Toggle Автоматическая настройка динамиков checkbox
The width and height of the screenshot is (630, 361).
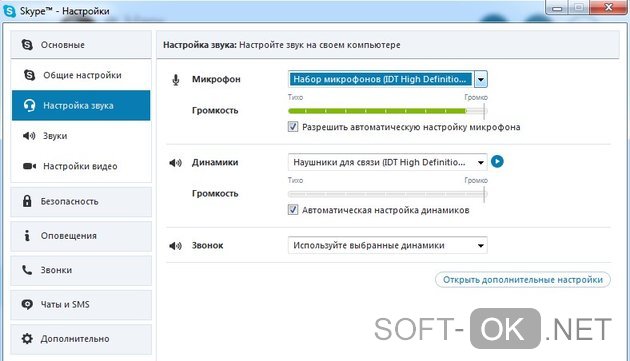(x=293, y=210)
